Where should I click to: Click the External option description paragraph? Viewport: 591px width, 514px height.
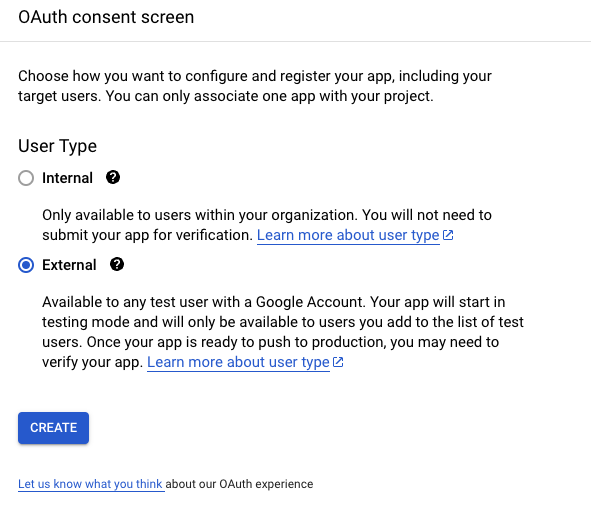(283, 332)
